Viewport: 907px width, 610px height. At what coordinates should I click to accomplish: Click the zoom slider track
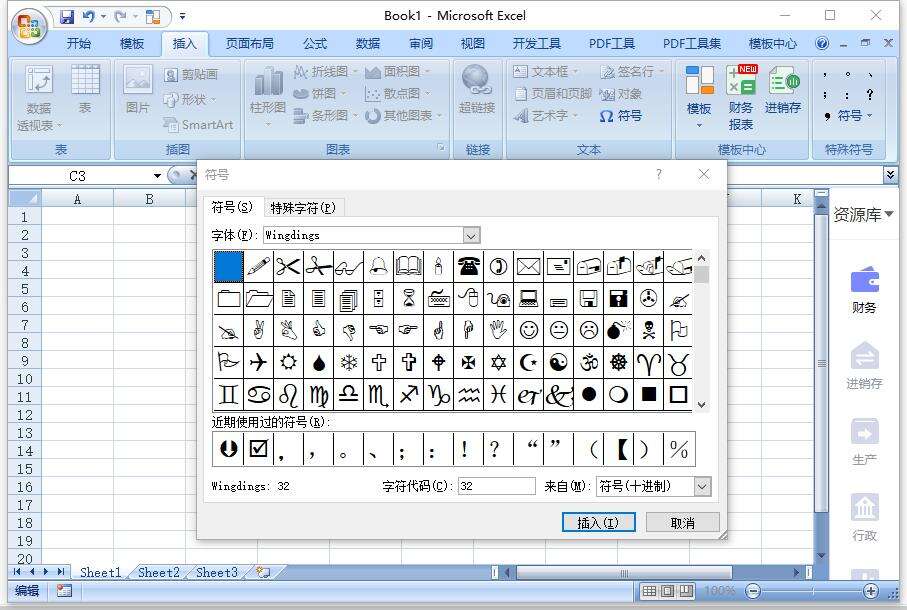[812, 591]
